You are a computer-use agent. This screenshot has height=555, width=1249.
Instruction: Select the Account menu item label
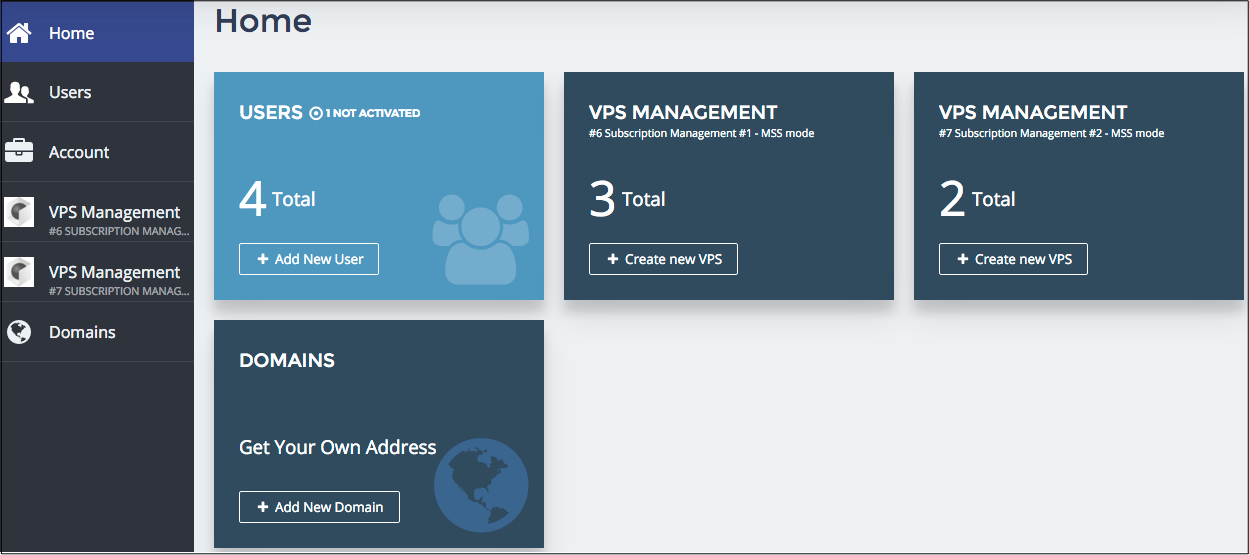click(79, 152)
